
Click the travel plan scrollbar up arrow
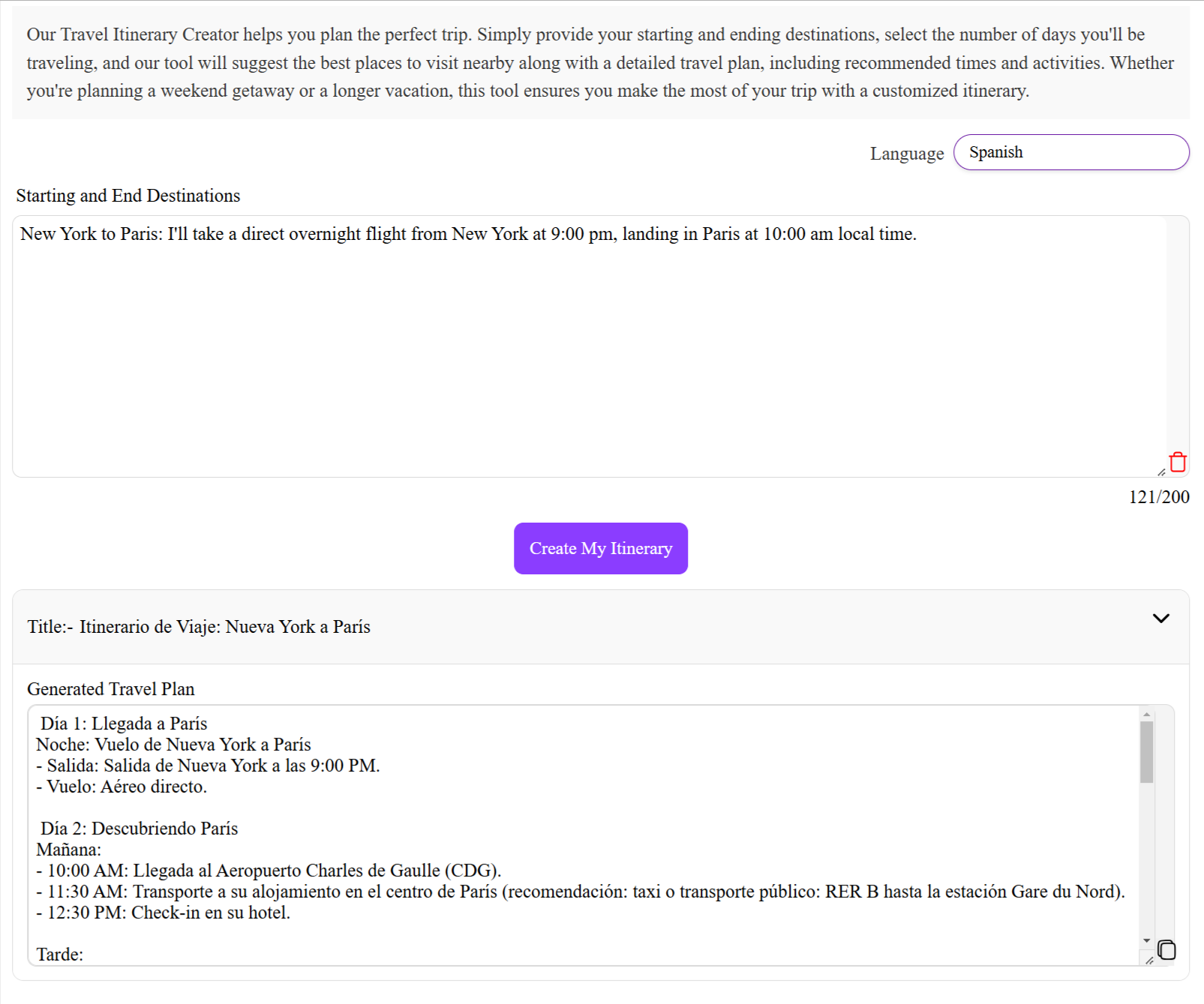pyautogui.click(x=1146, y=714)
